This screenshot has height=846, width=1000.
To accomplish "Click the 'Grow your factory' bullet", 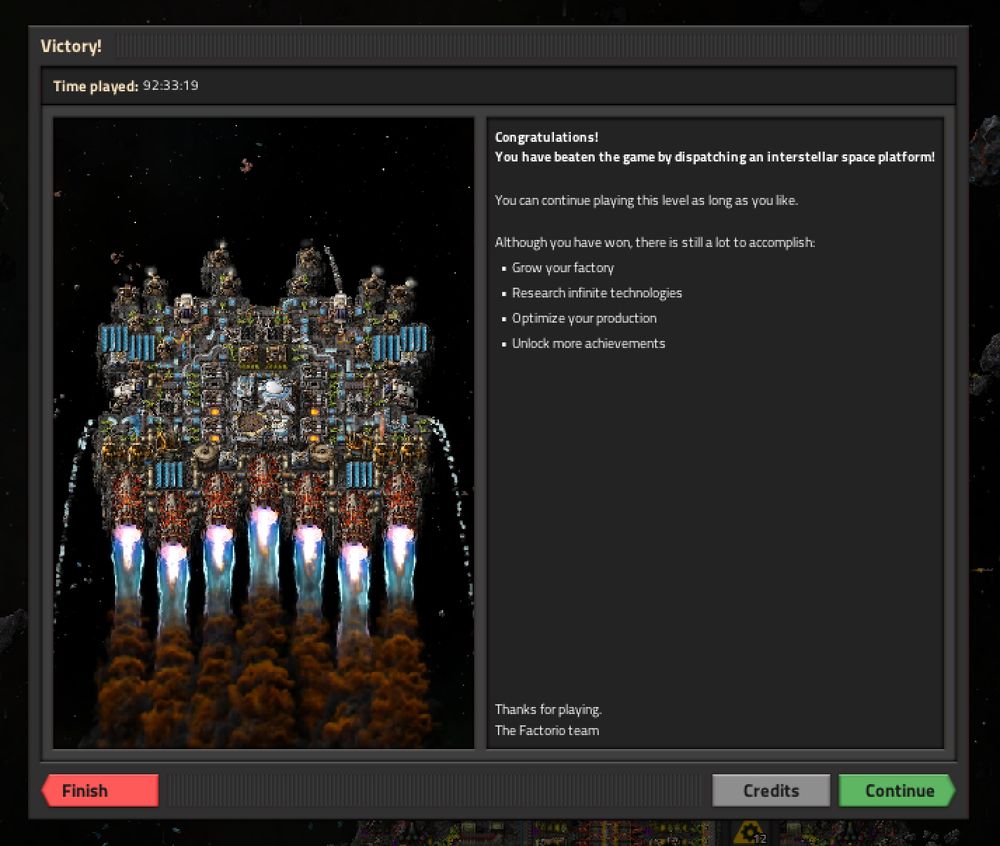I will [562, 268].
